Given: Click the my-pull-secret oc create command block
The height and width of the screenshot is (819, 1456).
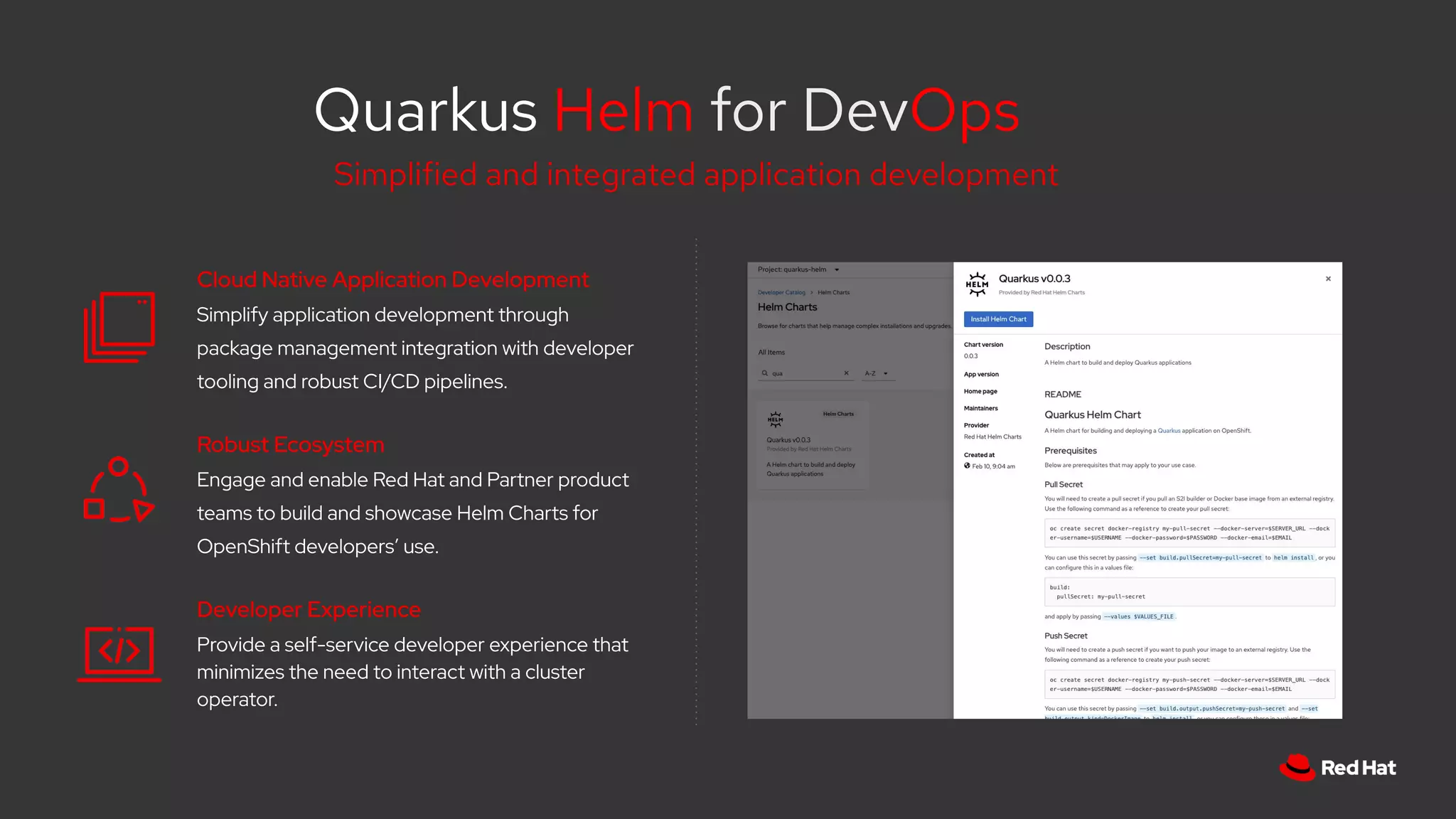Looking at the screenshot, I should coord(1189,533).
